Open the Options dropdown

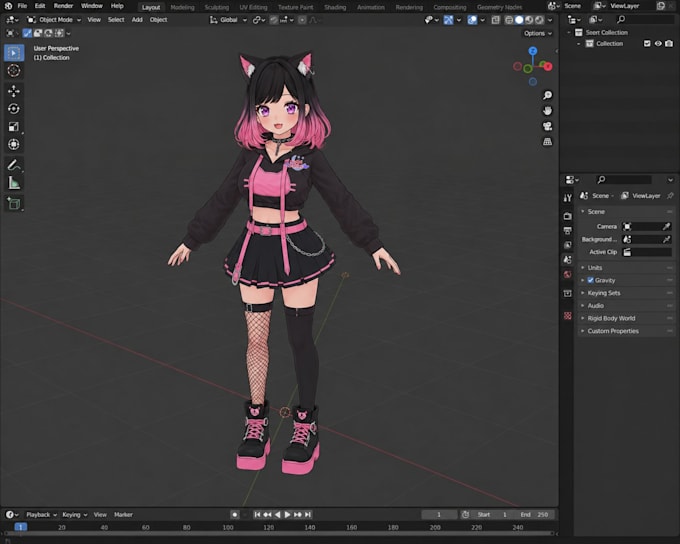537,33
